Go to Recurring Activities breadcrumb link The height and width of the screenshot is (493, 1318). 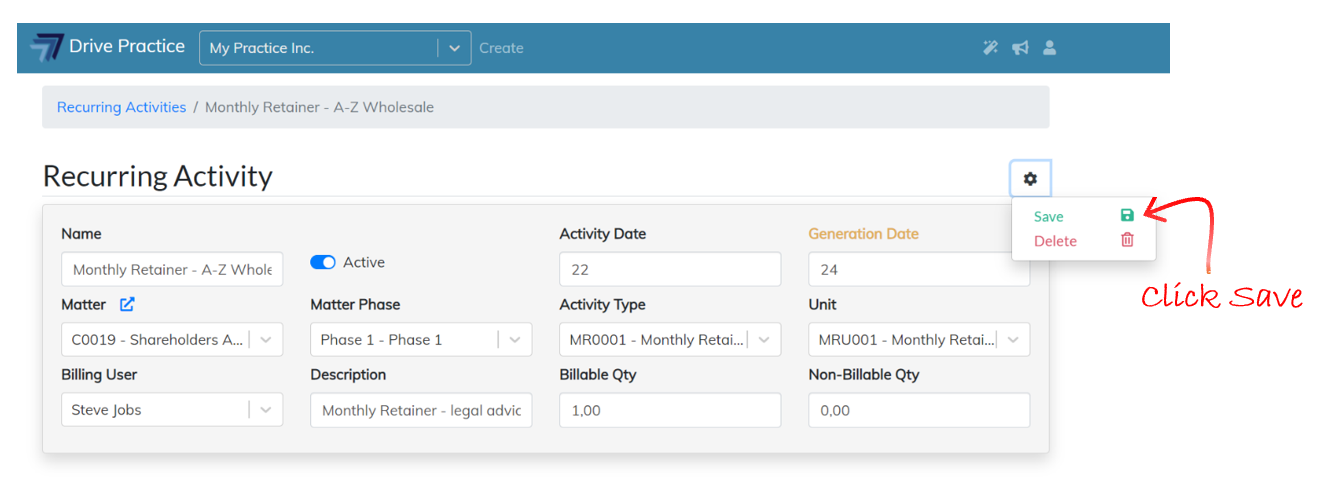121,107
